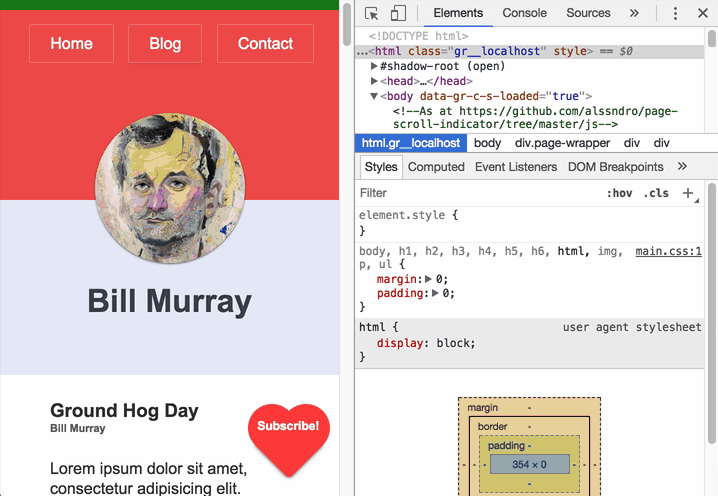Switch to the Console tab
The width and height of the screenshot is (718, 496).
pyautogui.click(x=524, y=13)
